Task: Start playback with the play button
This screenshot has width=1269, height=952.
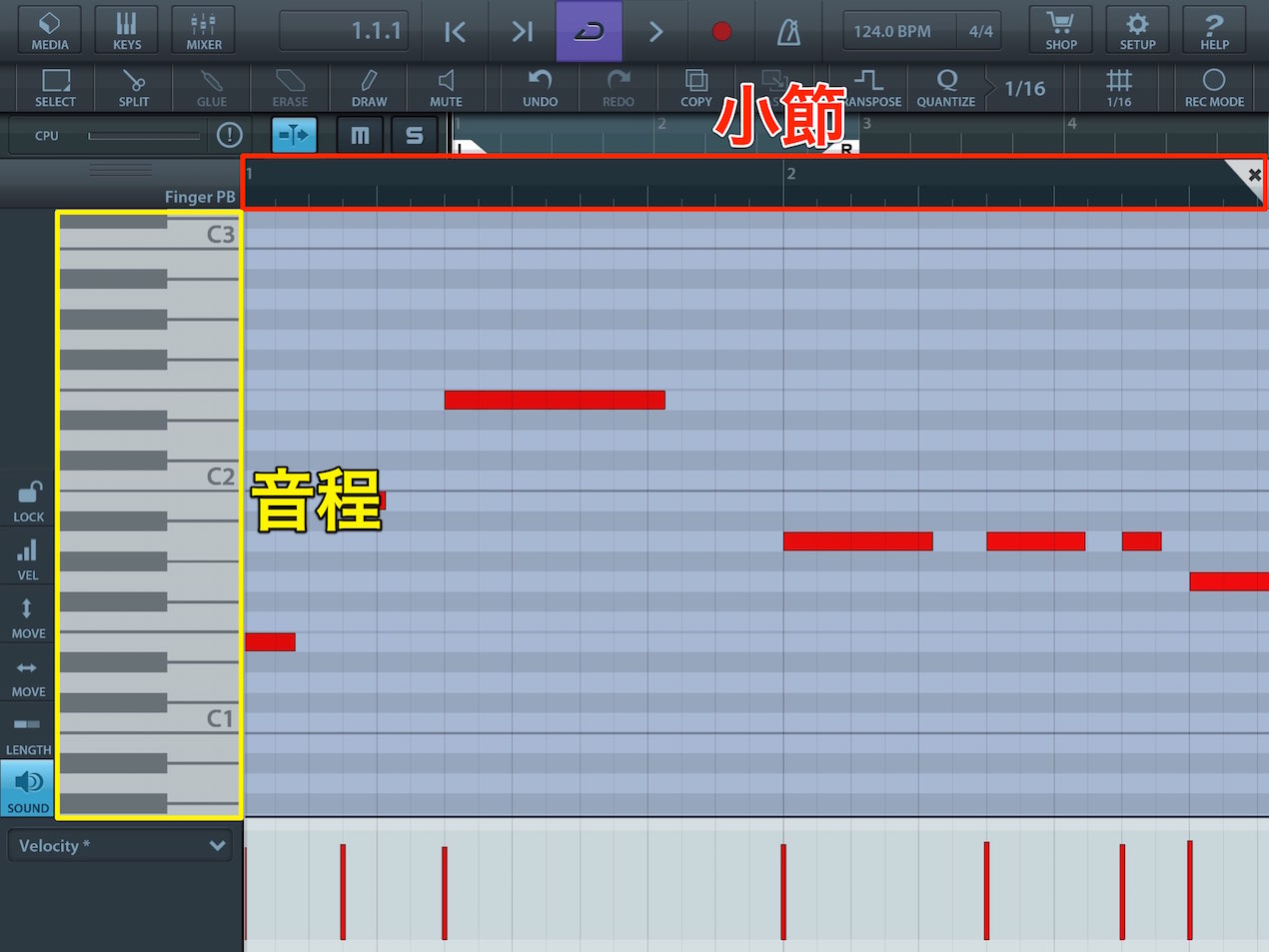Action: pyautogui.click(x=655, y=32)
